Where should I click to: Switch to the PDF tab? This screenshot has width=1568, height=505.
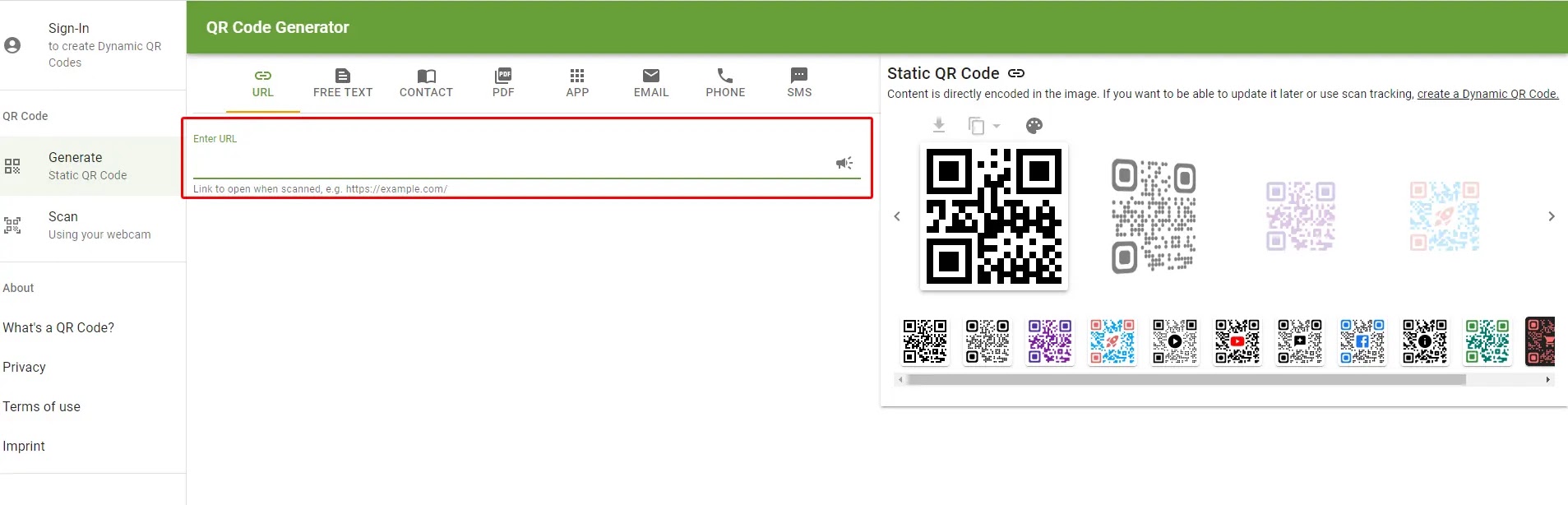pyautogui.click(x=503, y=84)
